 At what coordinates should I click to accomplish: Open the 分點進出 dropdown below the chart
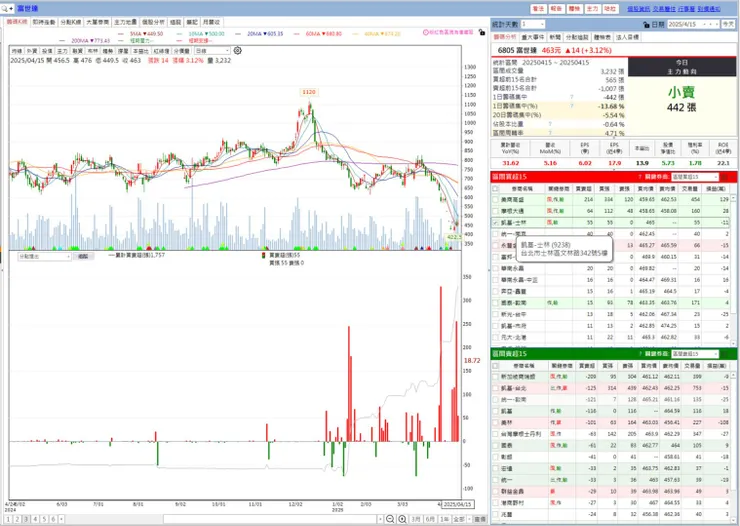click(x=44, y=257)
